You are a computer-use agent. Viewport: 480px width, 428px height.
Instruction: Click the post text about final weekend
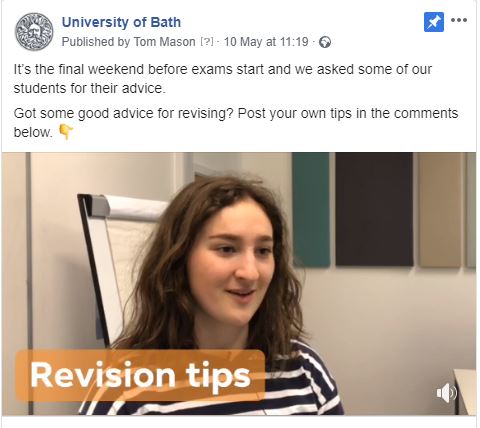223,79
